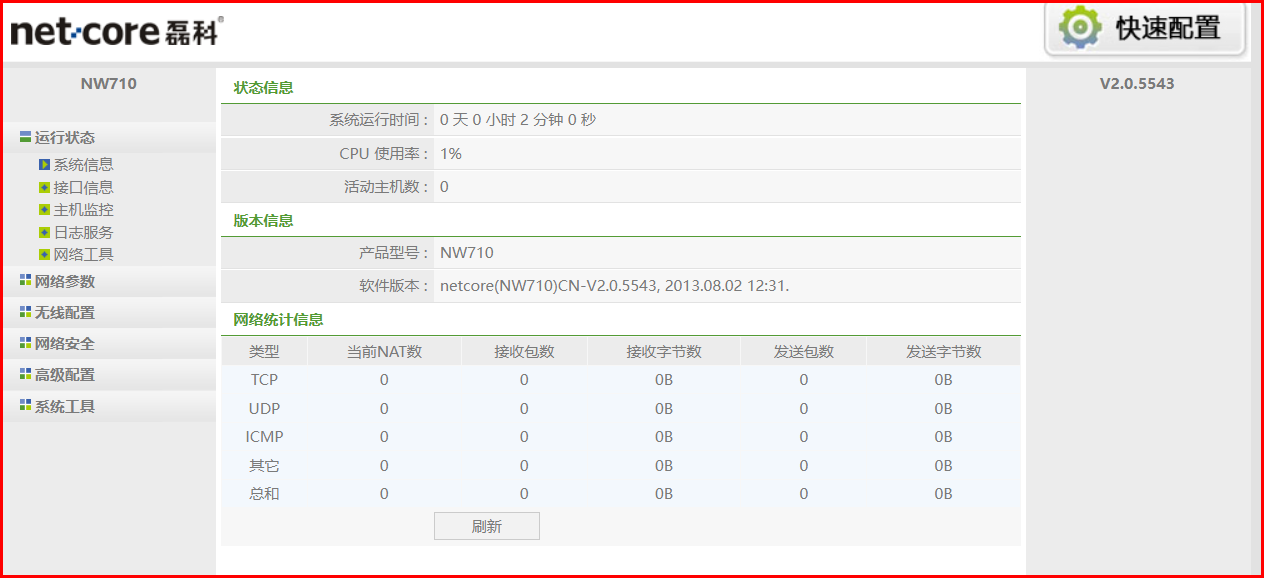
Task: Click the CPU 使用率 value 1%
Action: click(451, 154)
